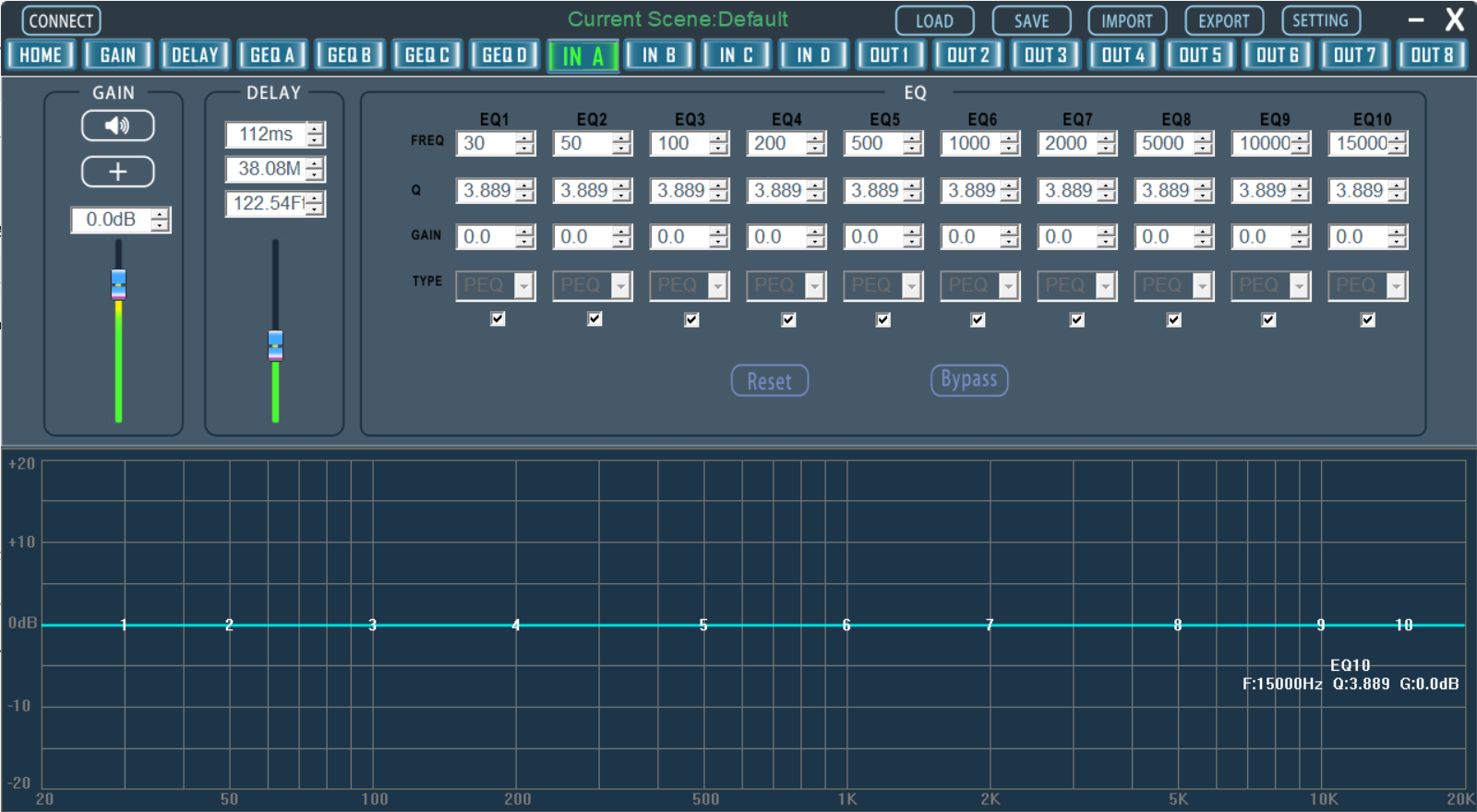
Task: Switch to the OUT 1 tab
Action: pos(890,55)
